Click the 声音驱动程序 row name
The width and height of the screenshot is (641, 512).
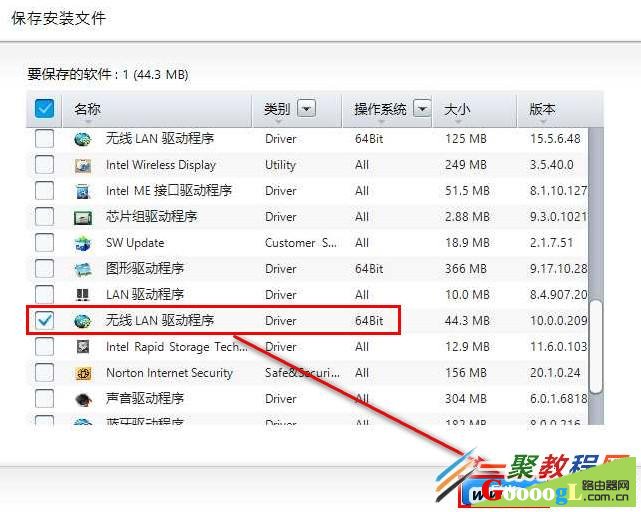coord(145,398)
